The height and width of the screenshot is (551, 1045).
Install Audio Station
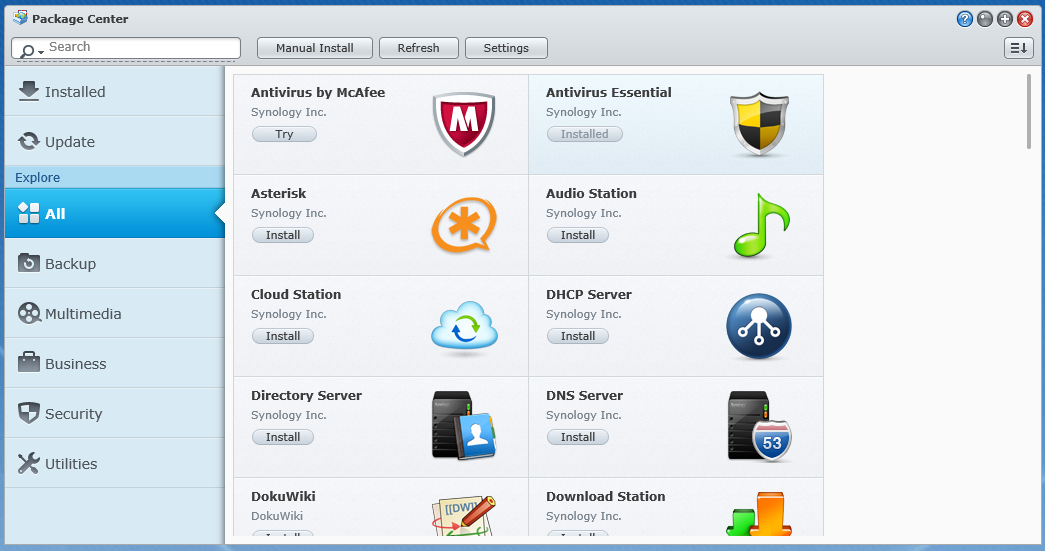tap(578, 235)
